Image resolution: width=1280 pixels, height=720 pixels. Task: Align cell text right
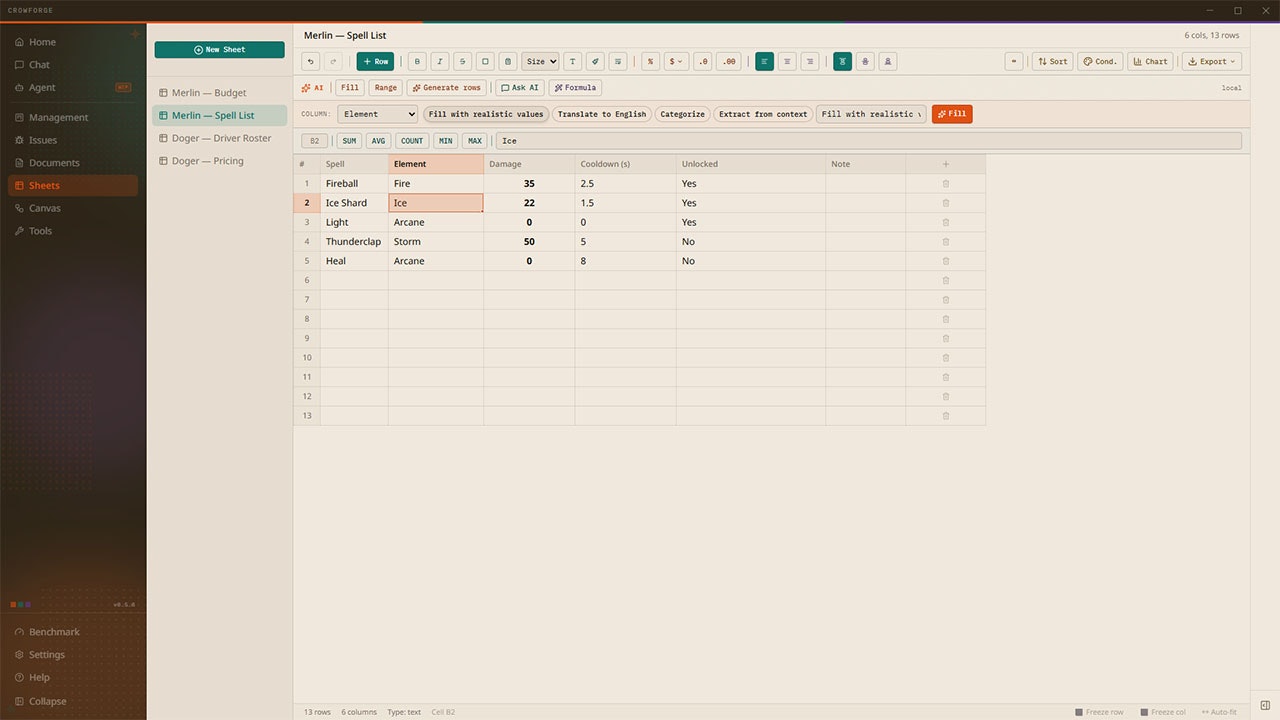[810, 61]
